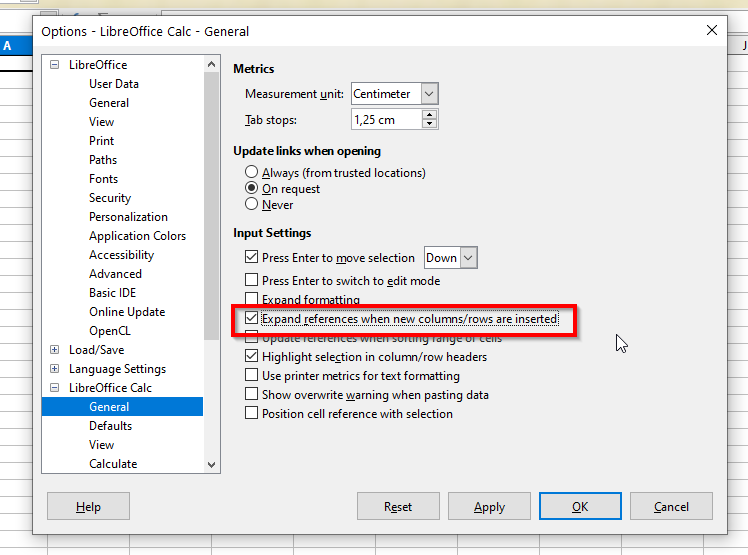Viewport: 748px width, 555px height.
Task: Select View under LibreOffice node
Action: pyautogui.click(x=101, y=122)
